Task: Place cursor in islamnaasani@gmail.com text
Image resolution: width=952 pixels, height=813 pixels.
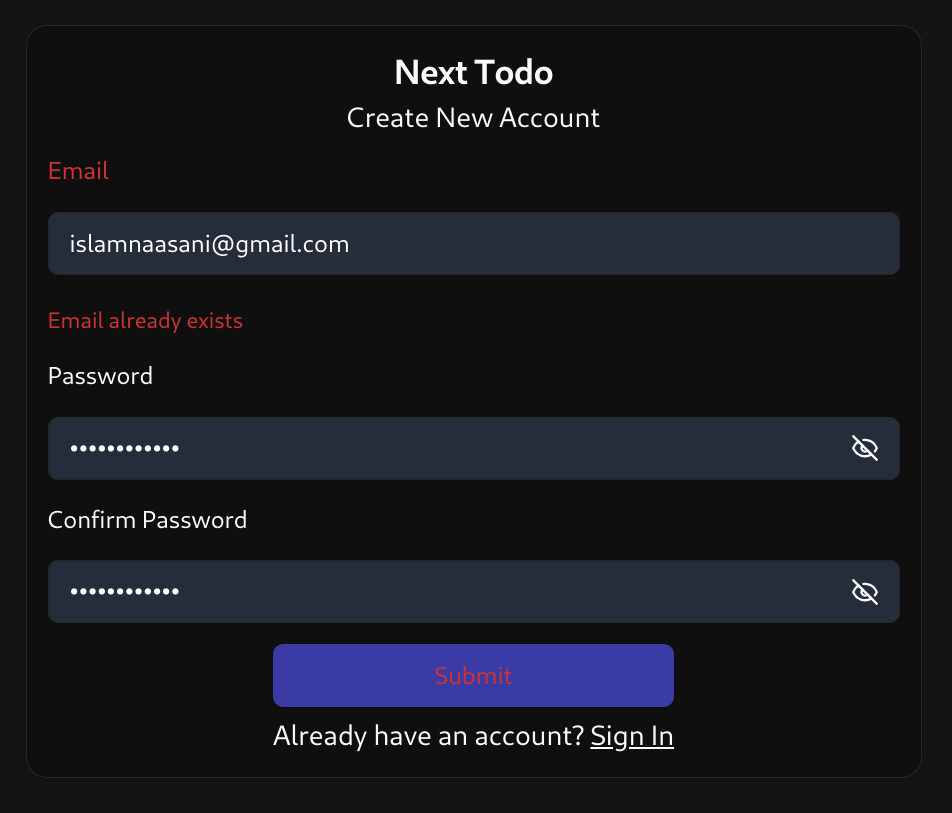Action: [209, 244]
